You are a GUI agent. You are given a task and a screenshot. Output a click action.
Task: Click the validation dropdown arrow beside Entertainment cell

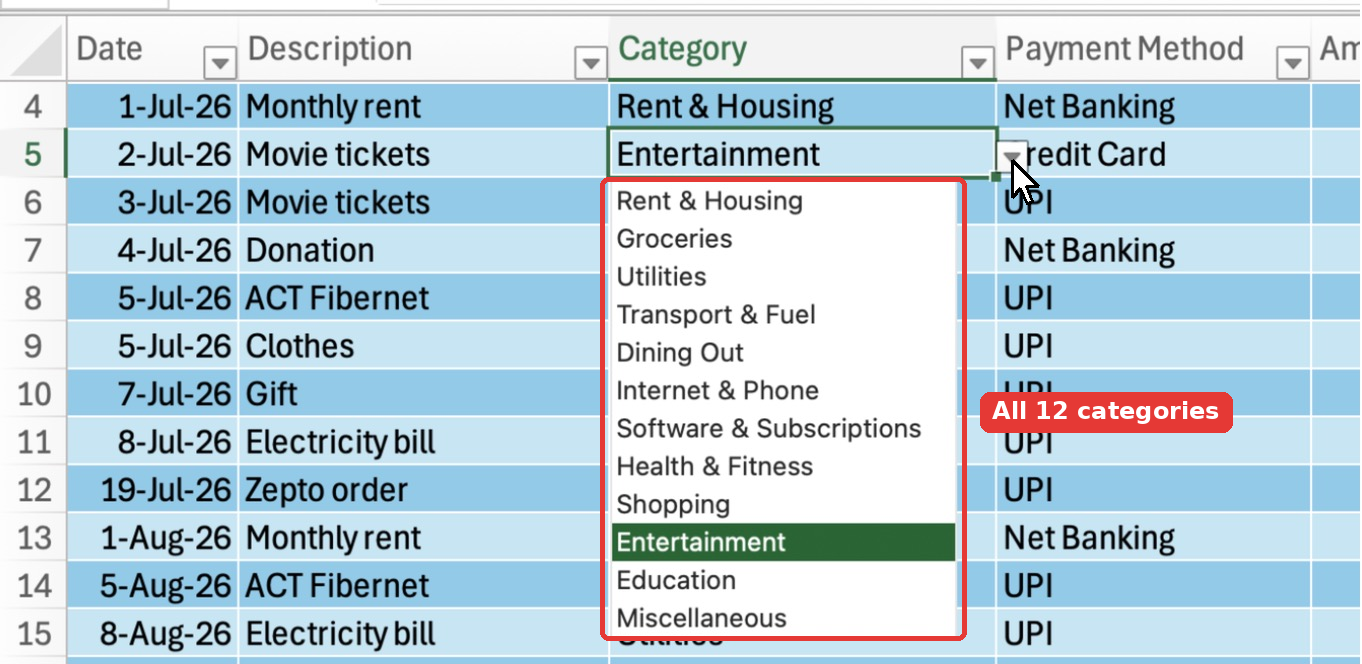[1012, 155]
